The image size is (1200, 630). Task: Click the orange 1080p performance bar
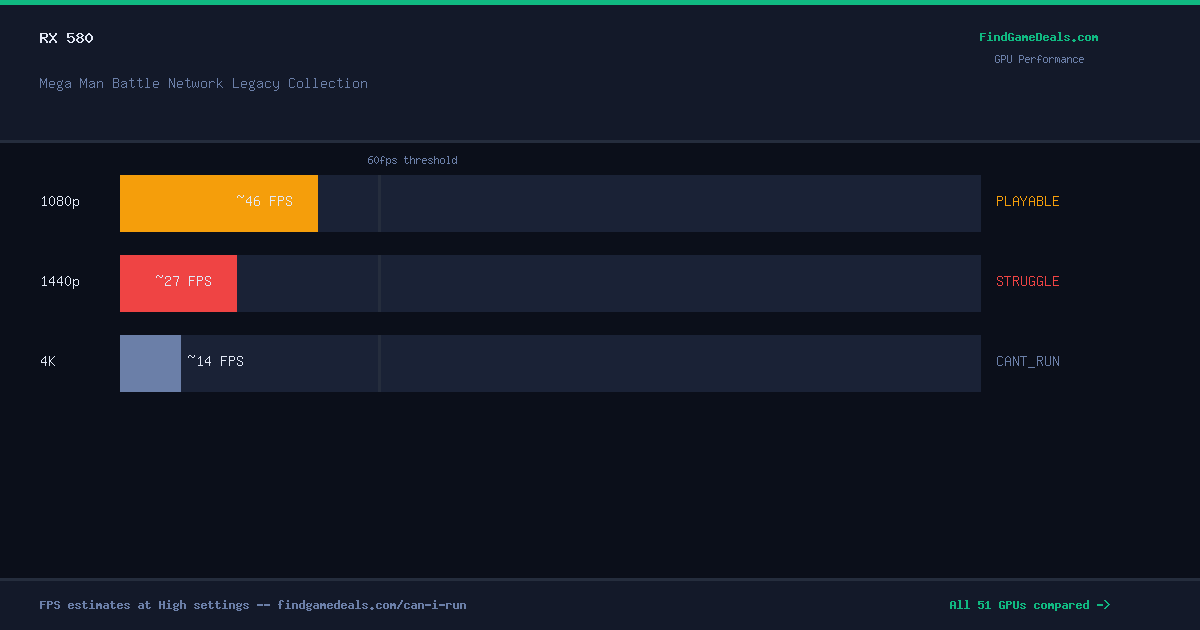click(x=219, y=203)
